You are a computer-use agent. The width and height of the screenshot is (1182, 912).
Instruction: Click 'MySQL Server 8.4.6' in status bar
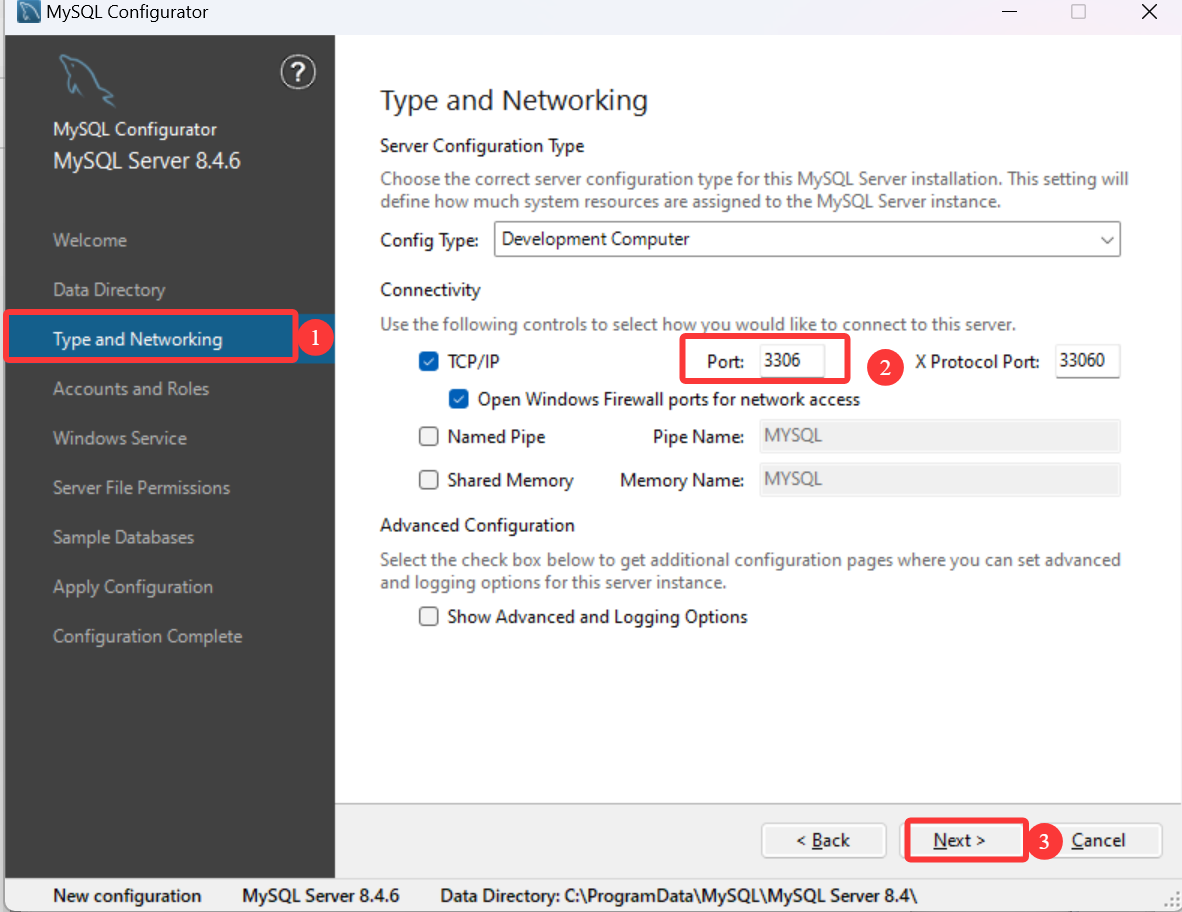point(320,896)
